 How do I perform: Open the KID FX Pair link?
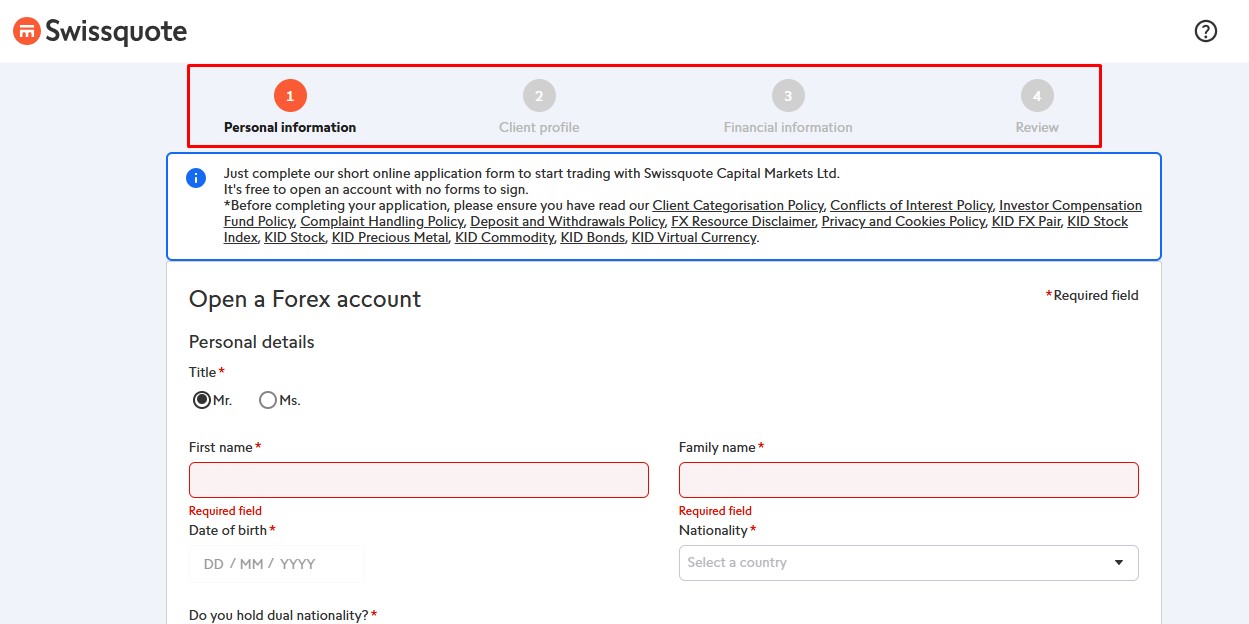click(1026, 222)
